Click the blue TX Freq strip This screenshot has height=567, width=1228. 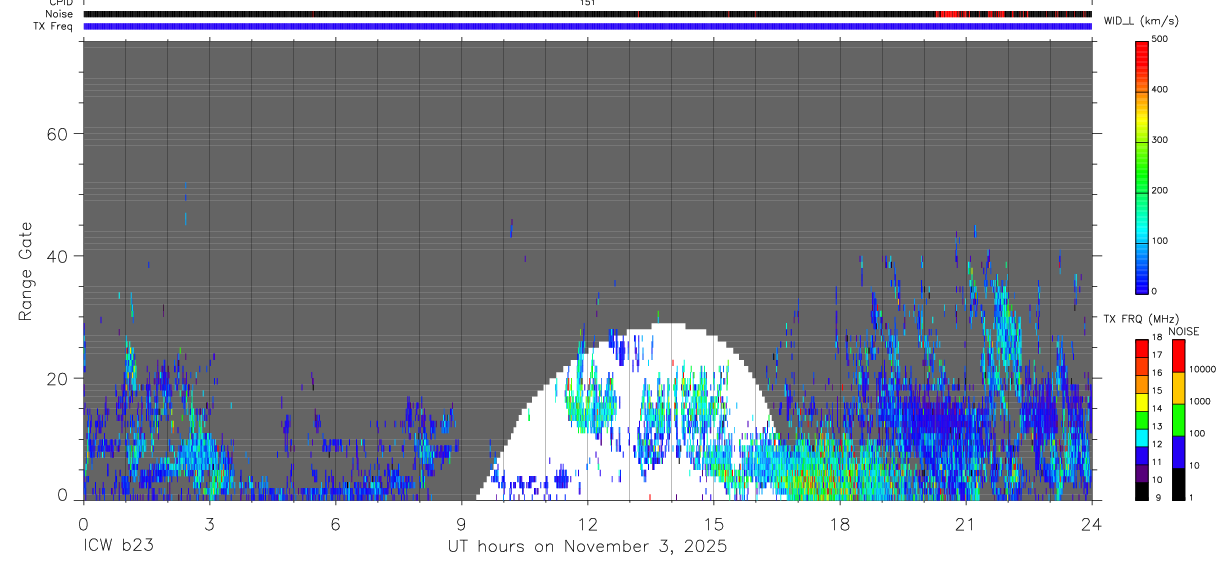click(x=588, y=26)
